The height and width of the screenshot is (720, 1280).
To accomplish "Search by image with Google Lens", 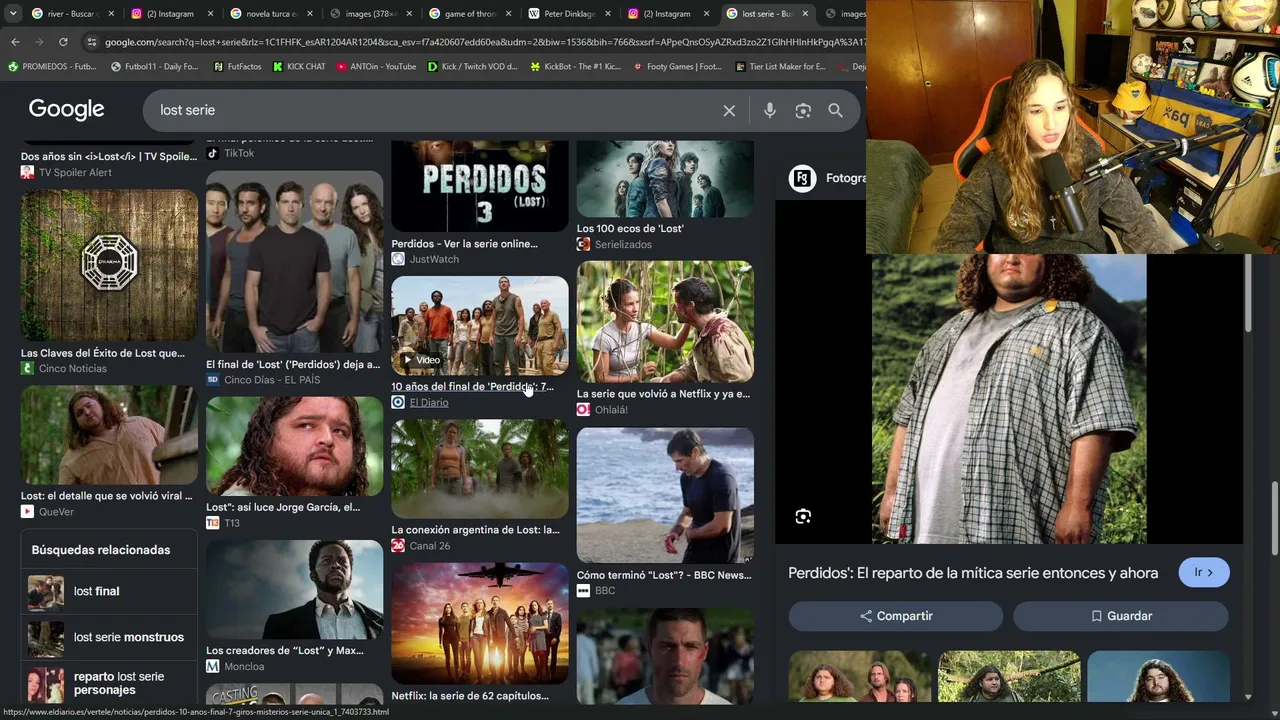I will click(803, 111).
